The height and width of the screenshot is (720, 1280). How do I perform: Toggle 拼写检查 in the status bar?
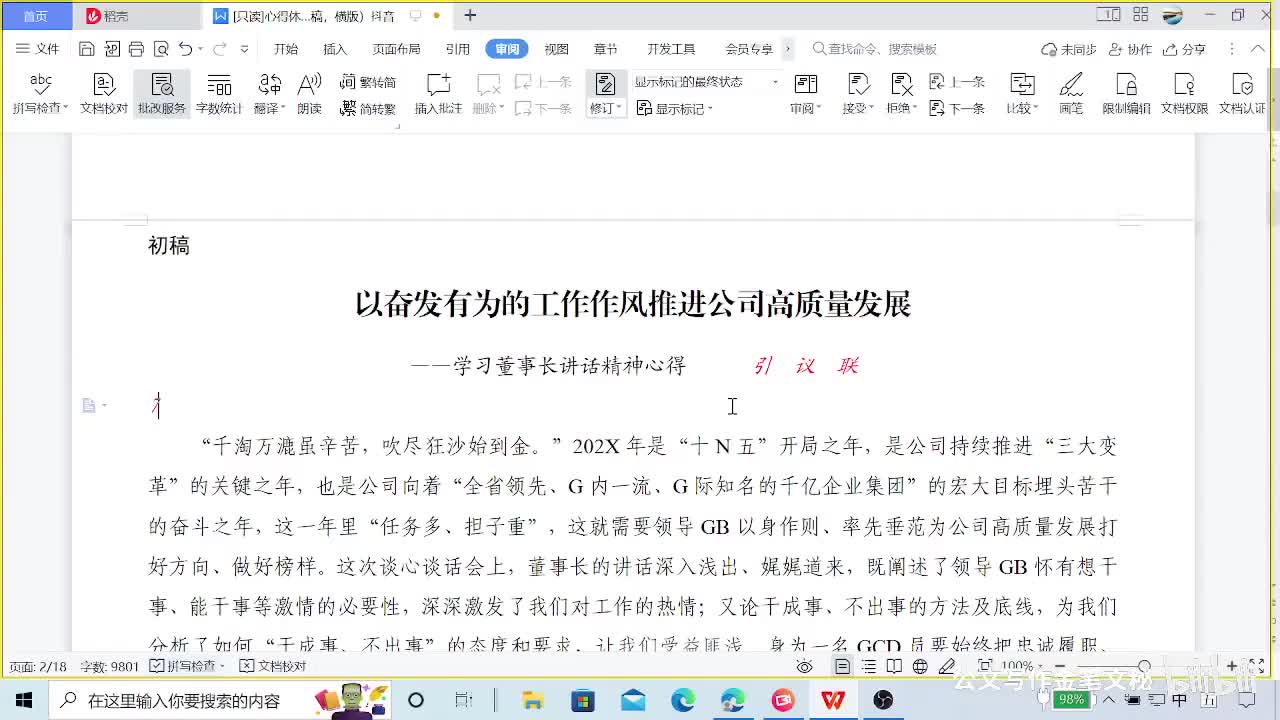pos(187,666)
